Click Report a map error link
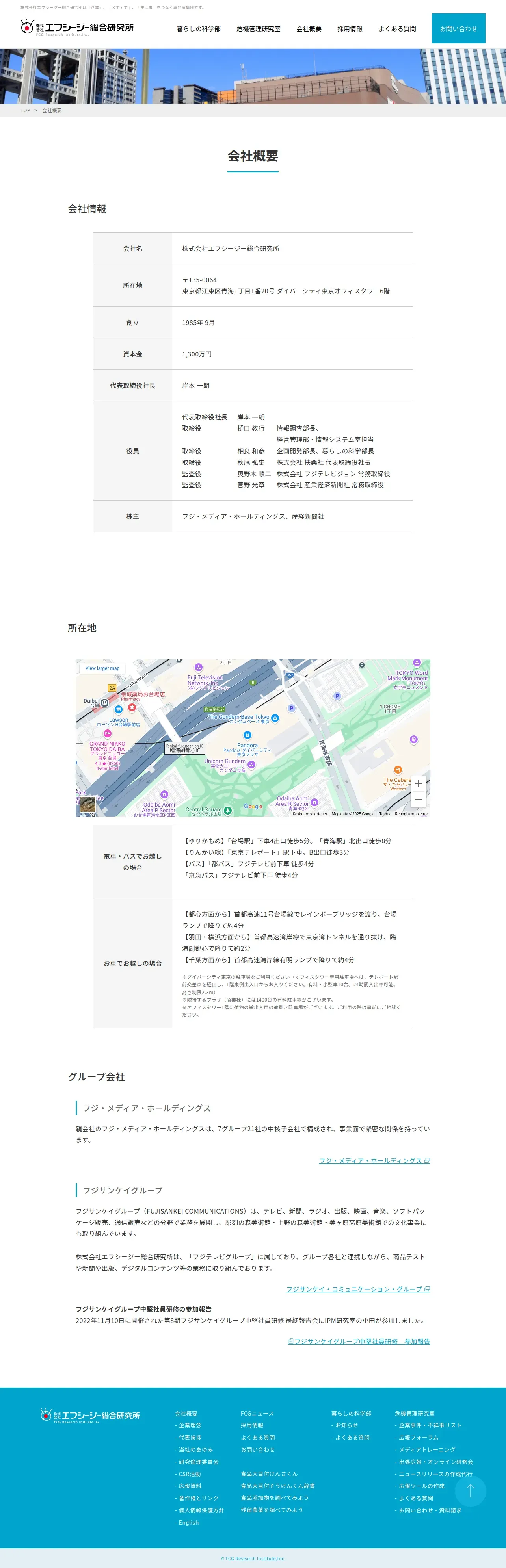The image size is (506, 1568). pyautogui.click(x=411, y=814)
